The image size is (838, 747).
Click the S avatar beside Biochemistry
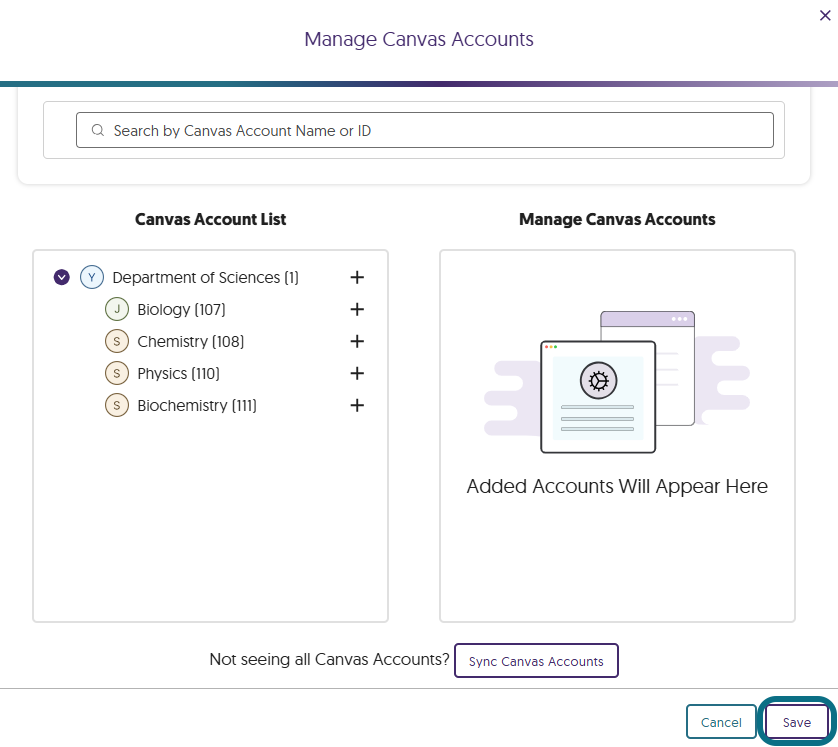[117, 406]
